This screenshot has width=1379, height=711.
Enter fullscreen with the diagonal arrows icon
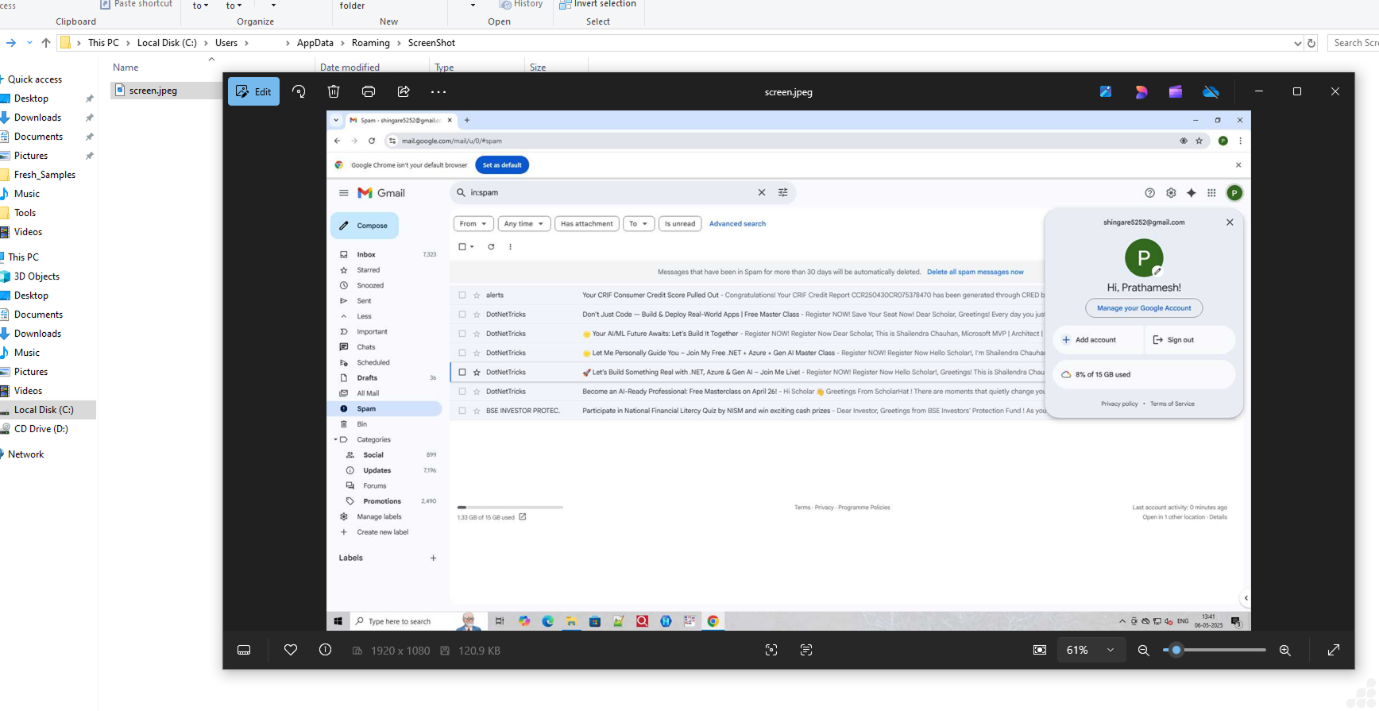coord(1333,650)
